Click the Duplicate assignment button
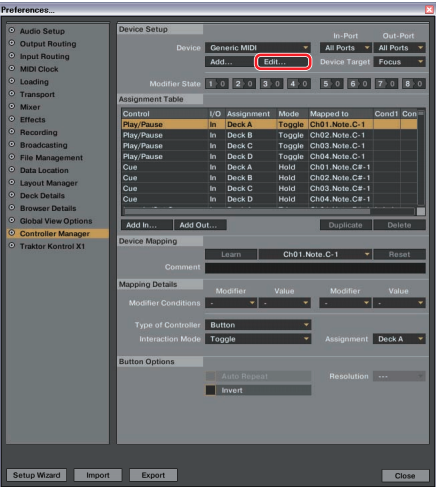 tap(346, 225)
